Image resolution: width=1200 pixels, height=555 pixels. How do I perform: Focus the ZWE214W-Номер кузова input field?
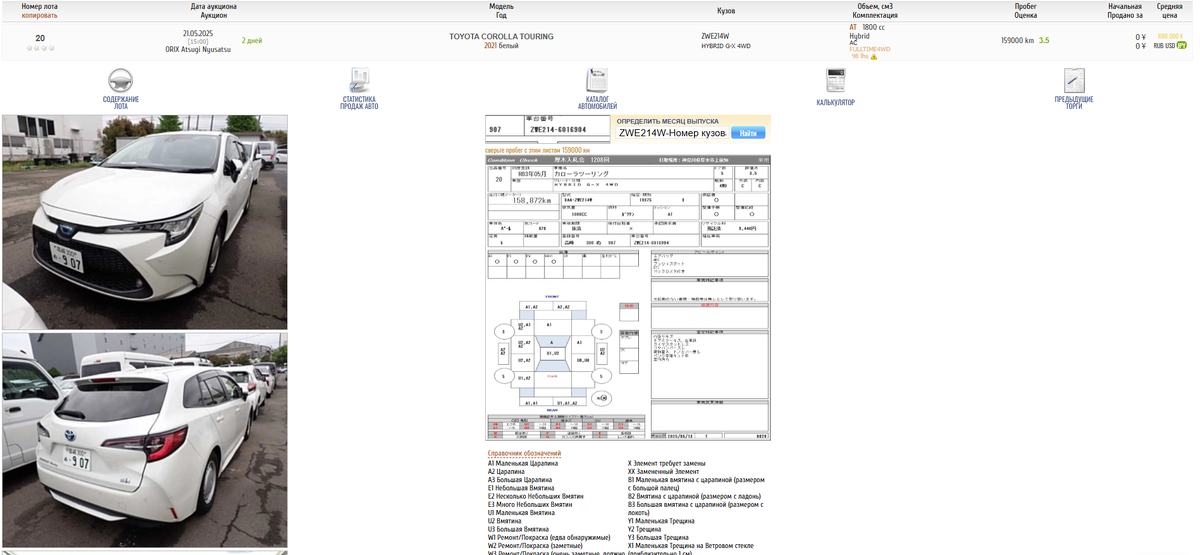pos(672,133)
